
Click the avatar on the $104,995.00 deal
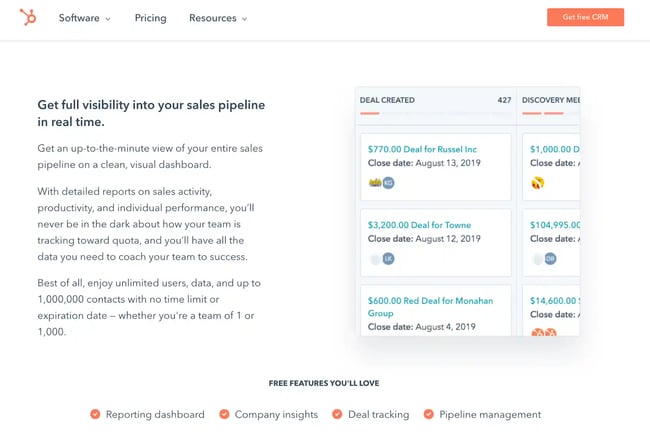(x=550, y=259)
